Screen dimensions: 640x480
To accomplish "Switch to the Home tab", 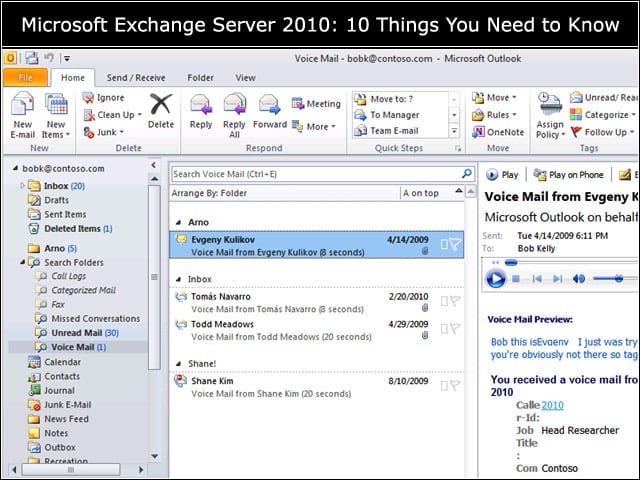I will [73, 78].
